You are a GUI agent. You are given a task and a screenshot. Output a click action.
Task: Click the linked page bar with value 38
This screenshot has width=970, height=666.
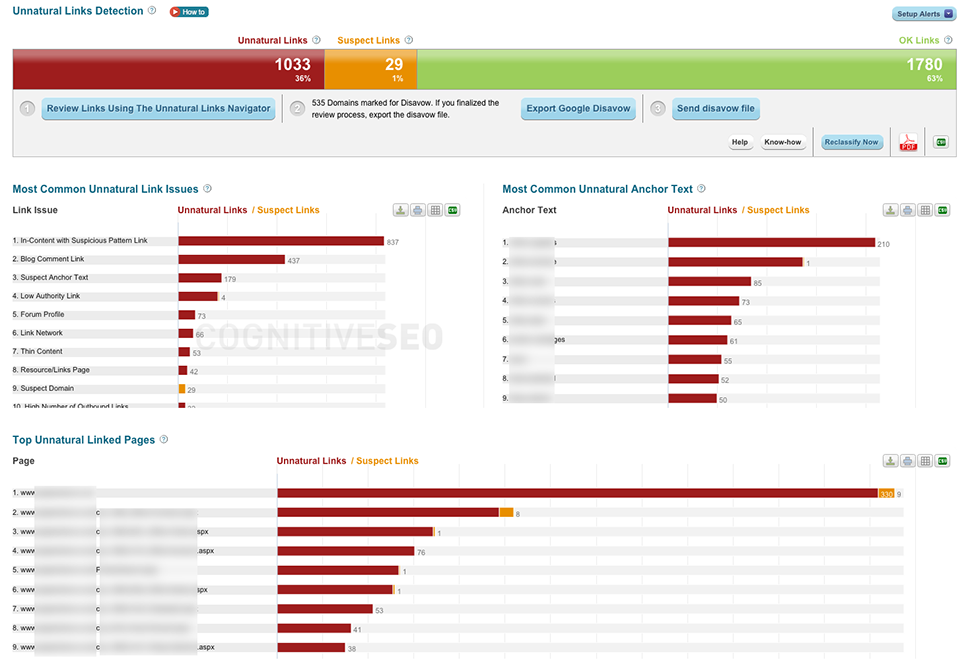[x=311, y=647]
